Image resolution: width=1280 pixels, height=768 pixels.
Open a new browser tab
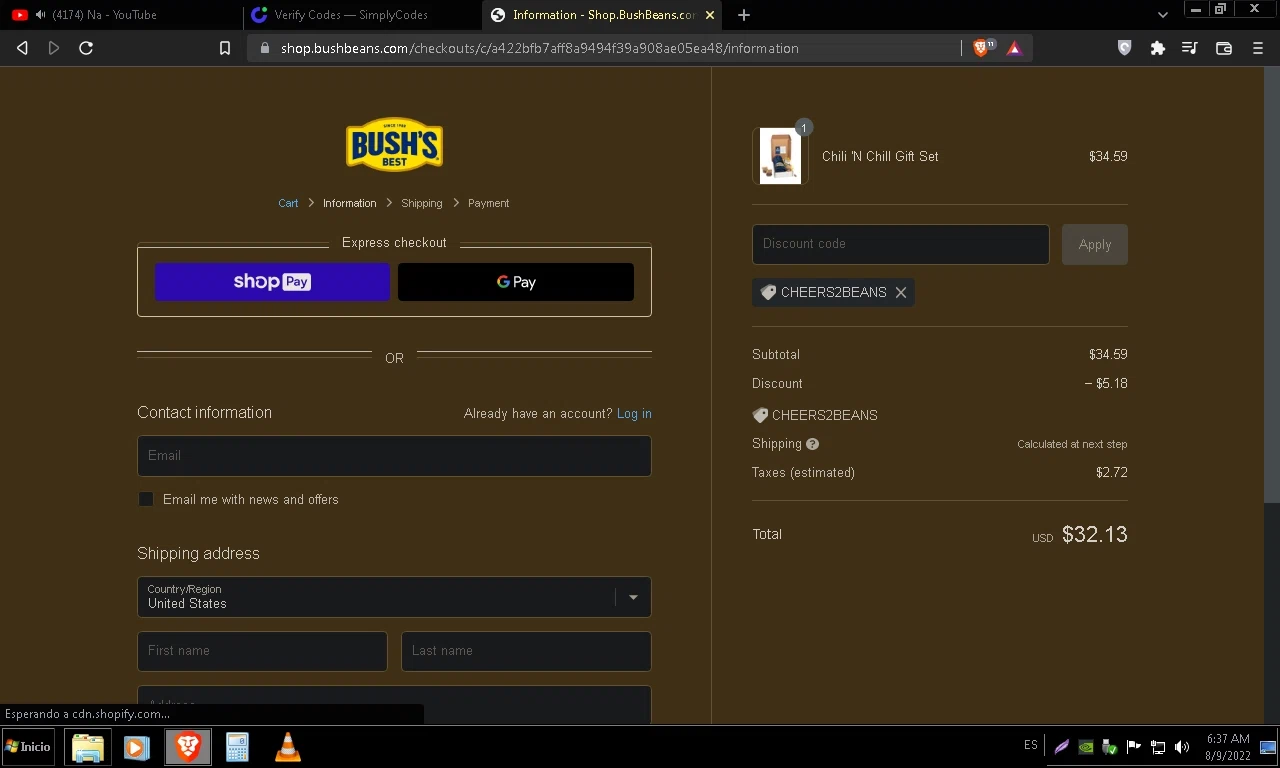click(743, 15)
